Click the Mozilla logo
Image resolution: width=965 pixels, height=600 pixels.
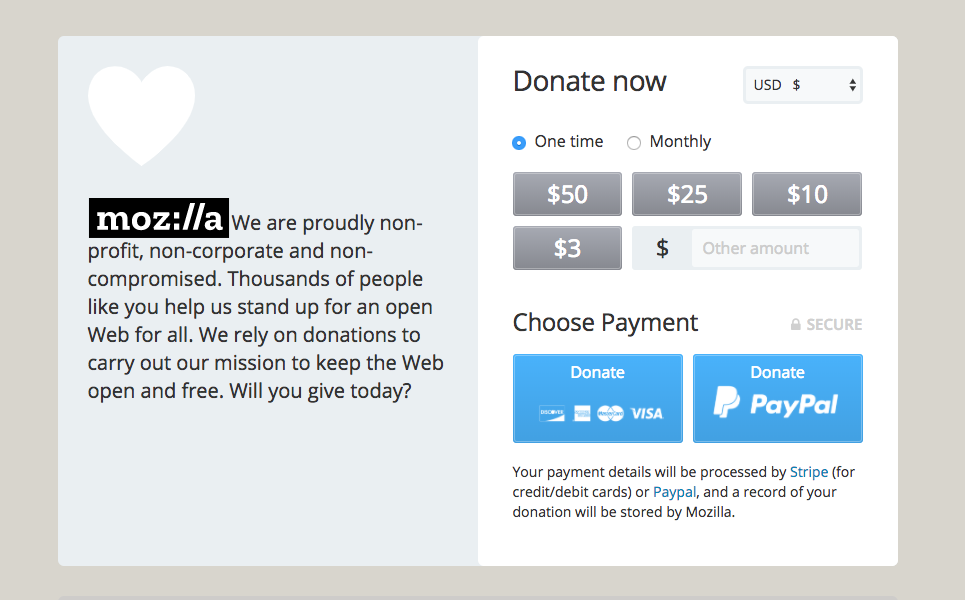(159, 219)
